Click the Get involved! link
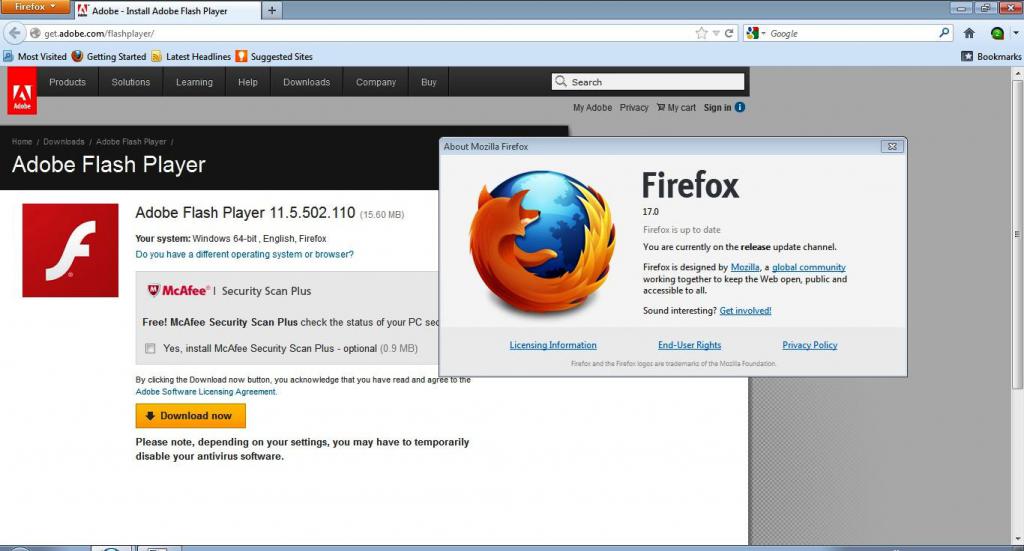This screenshot has width=1024, height=551. 745,311
